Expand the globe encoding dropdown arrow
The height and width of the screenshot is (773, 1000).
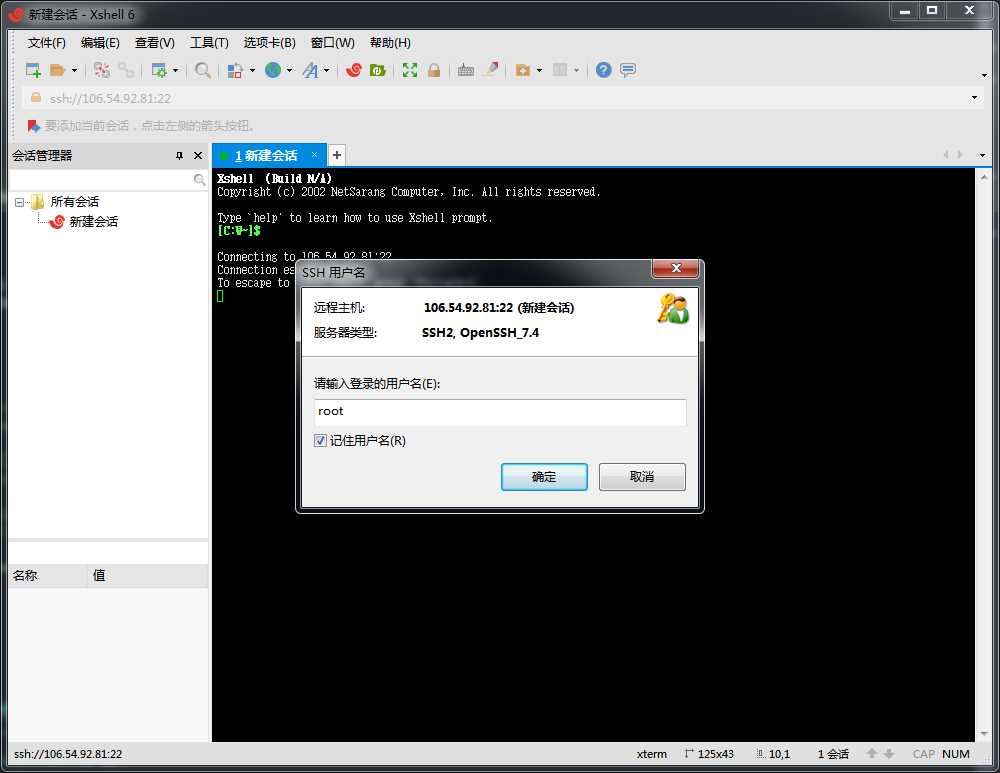click(x=290, y=70)
